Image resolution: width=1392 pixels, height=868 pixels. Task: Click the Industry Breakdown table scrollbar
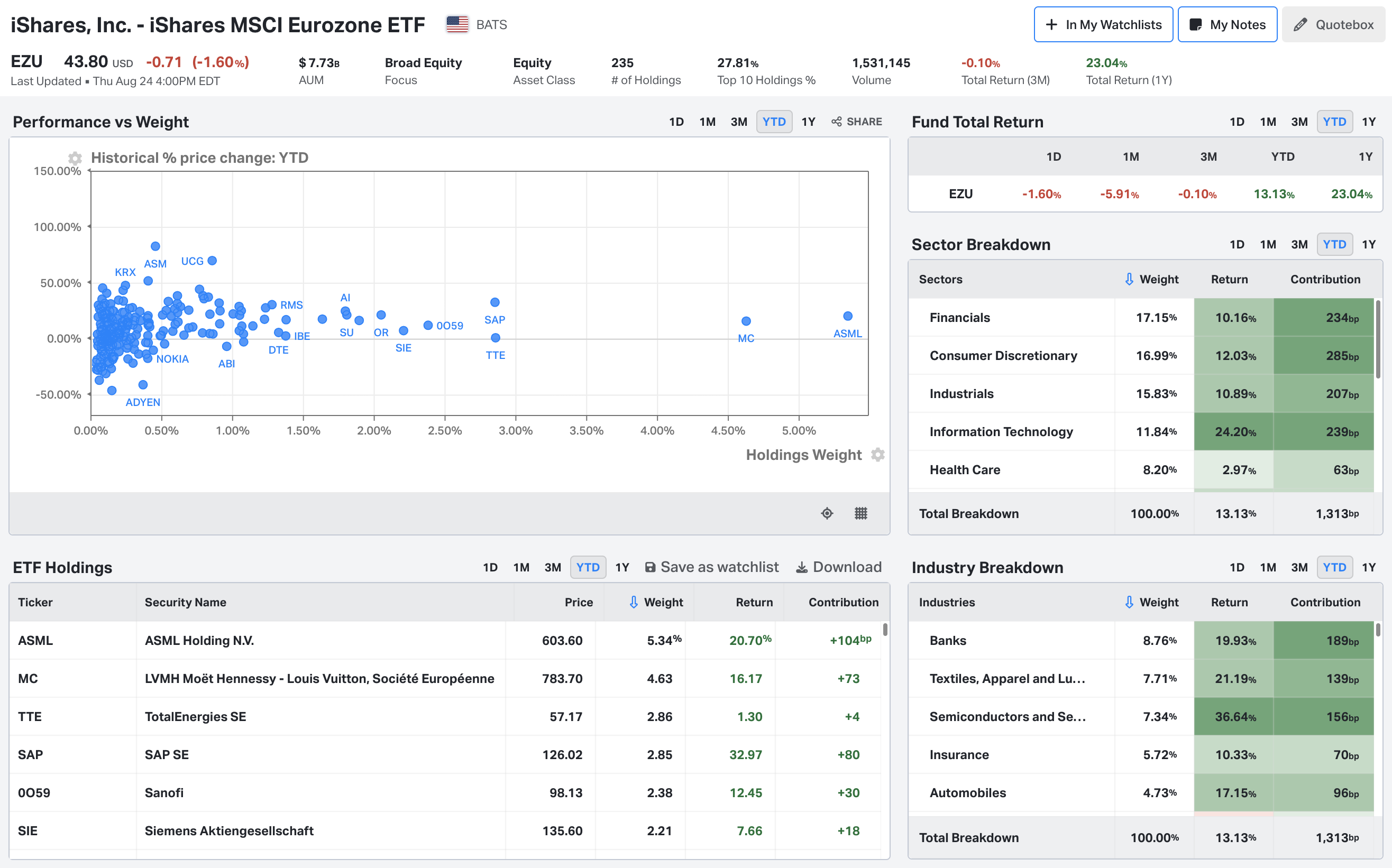1378,629
